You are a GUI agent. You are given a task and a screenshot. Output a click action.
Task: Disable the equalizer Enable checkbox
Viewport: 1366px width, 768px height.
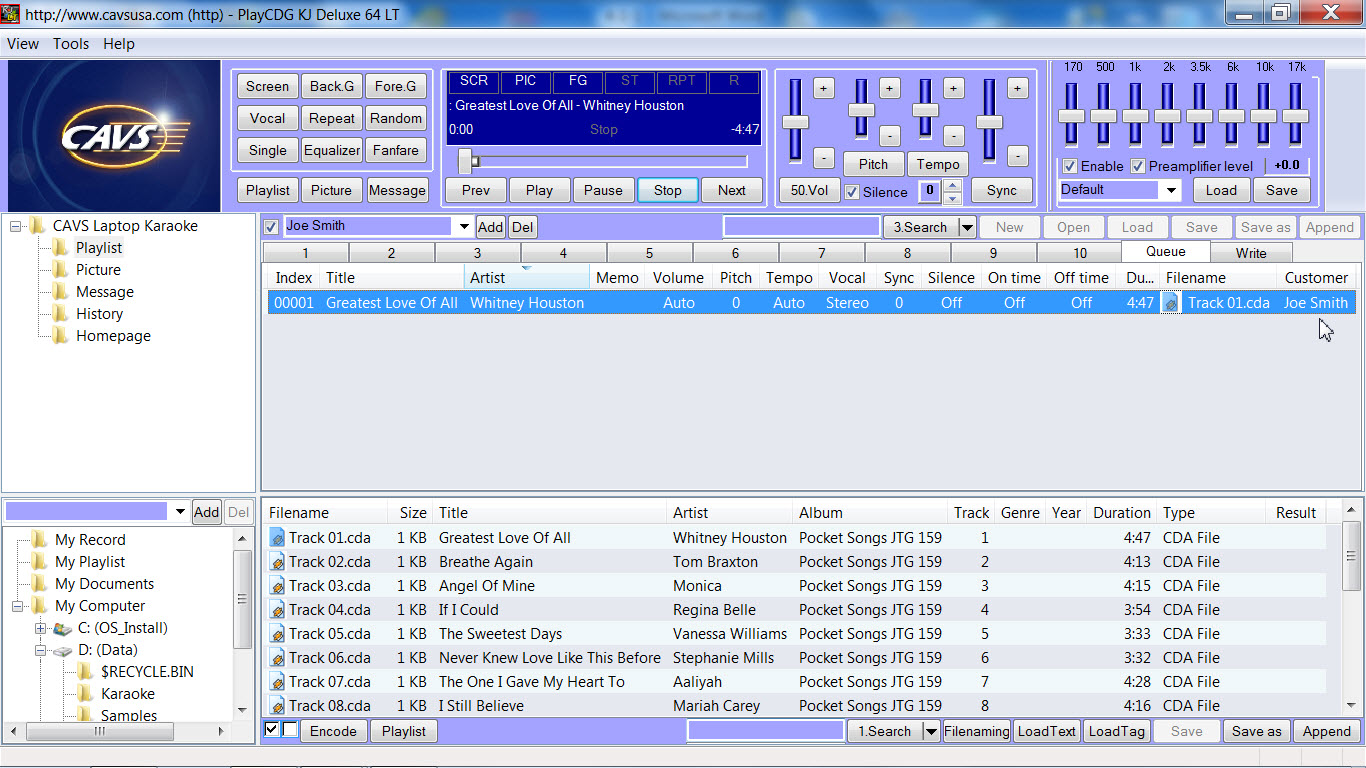click(x=1070, y=166)
